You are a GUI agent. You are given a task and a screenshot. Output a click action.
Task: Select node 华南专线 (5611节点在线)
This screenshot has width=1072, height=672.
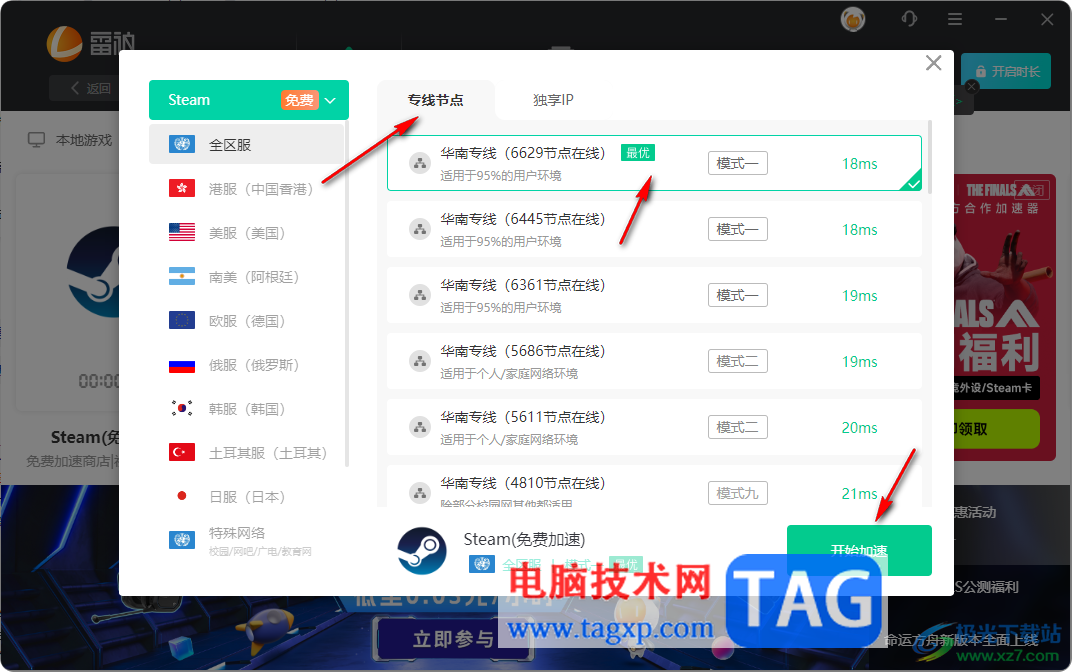click(x=654, y=427)
